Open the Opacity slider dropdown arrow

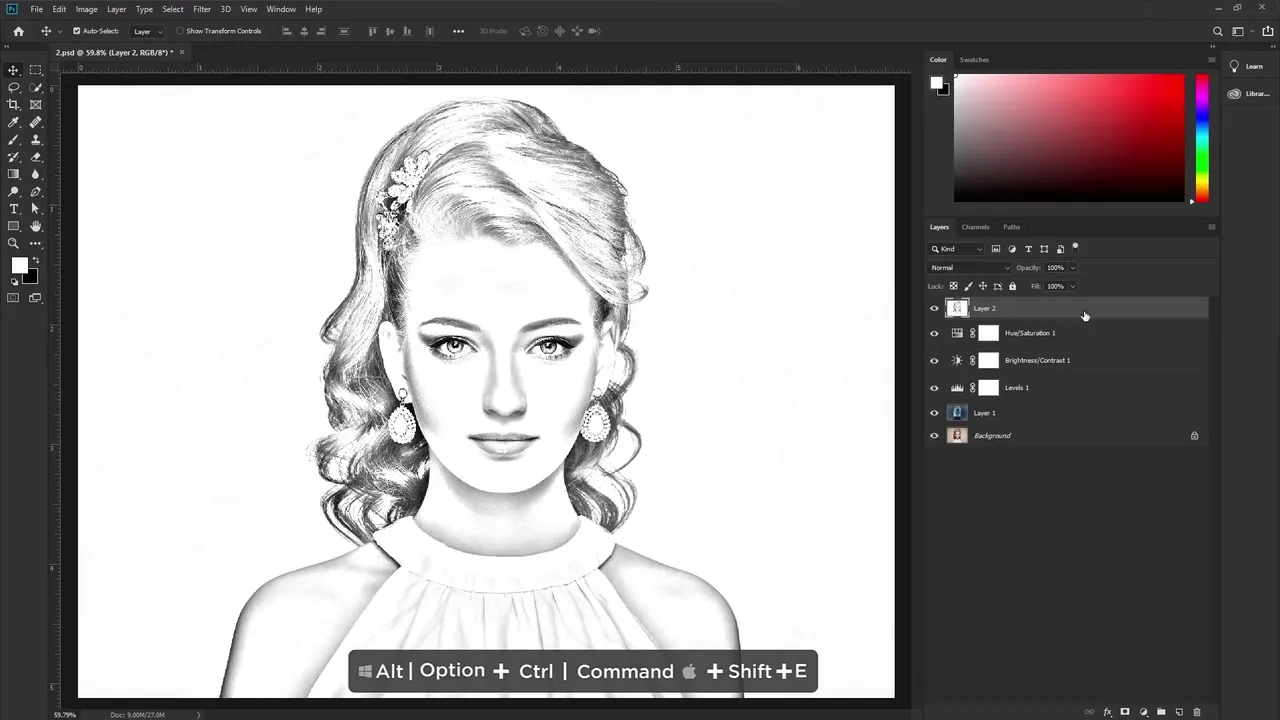tap(1072, 268)
